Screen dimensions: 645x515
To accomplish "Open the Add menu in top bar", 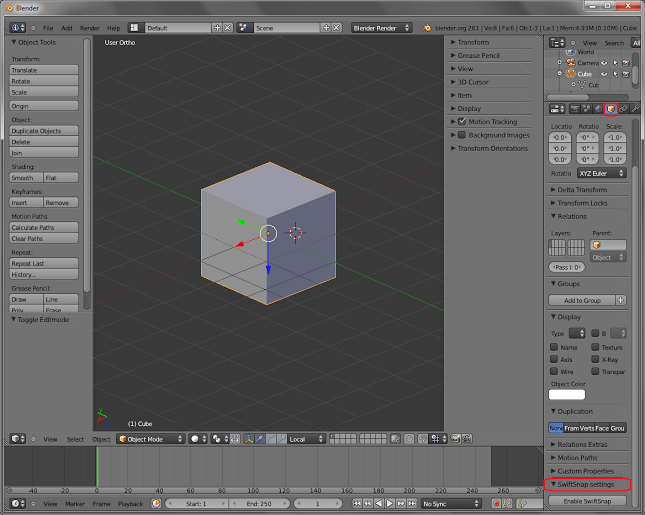I will pos(66,28).
